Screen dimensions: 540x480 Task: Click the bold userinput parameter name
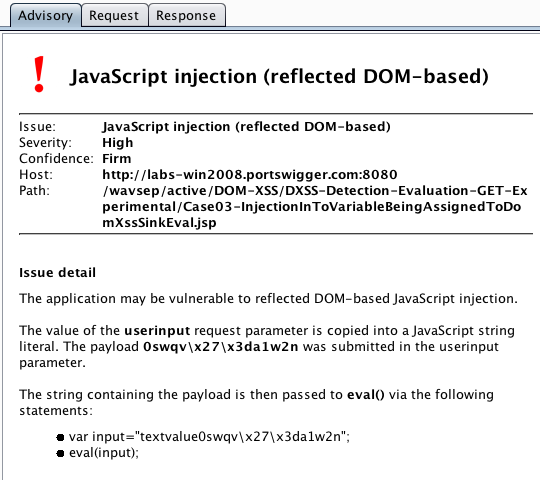[x=157, y=331]
